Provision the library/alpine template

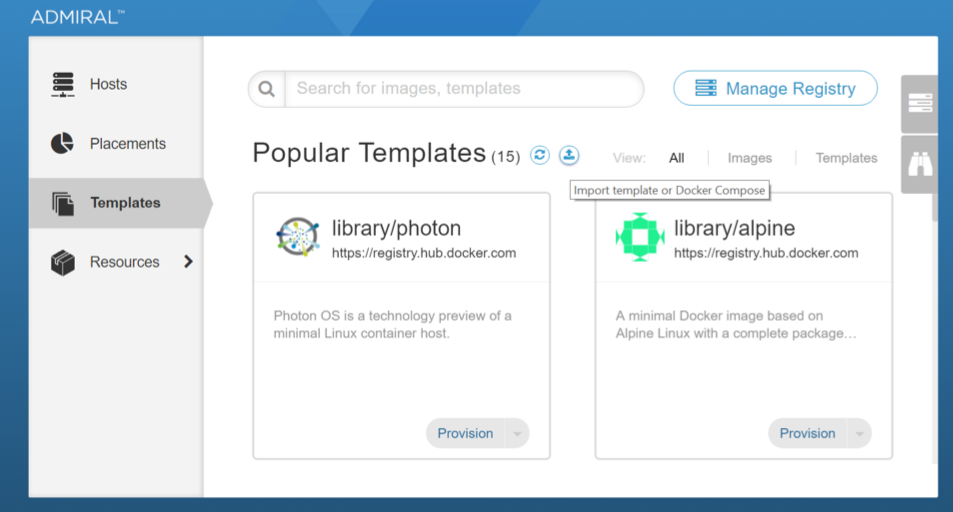pyautogui.click(x=807, y=434)
